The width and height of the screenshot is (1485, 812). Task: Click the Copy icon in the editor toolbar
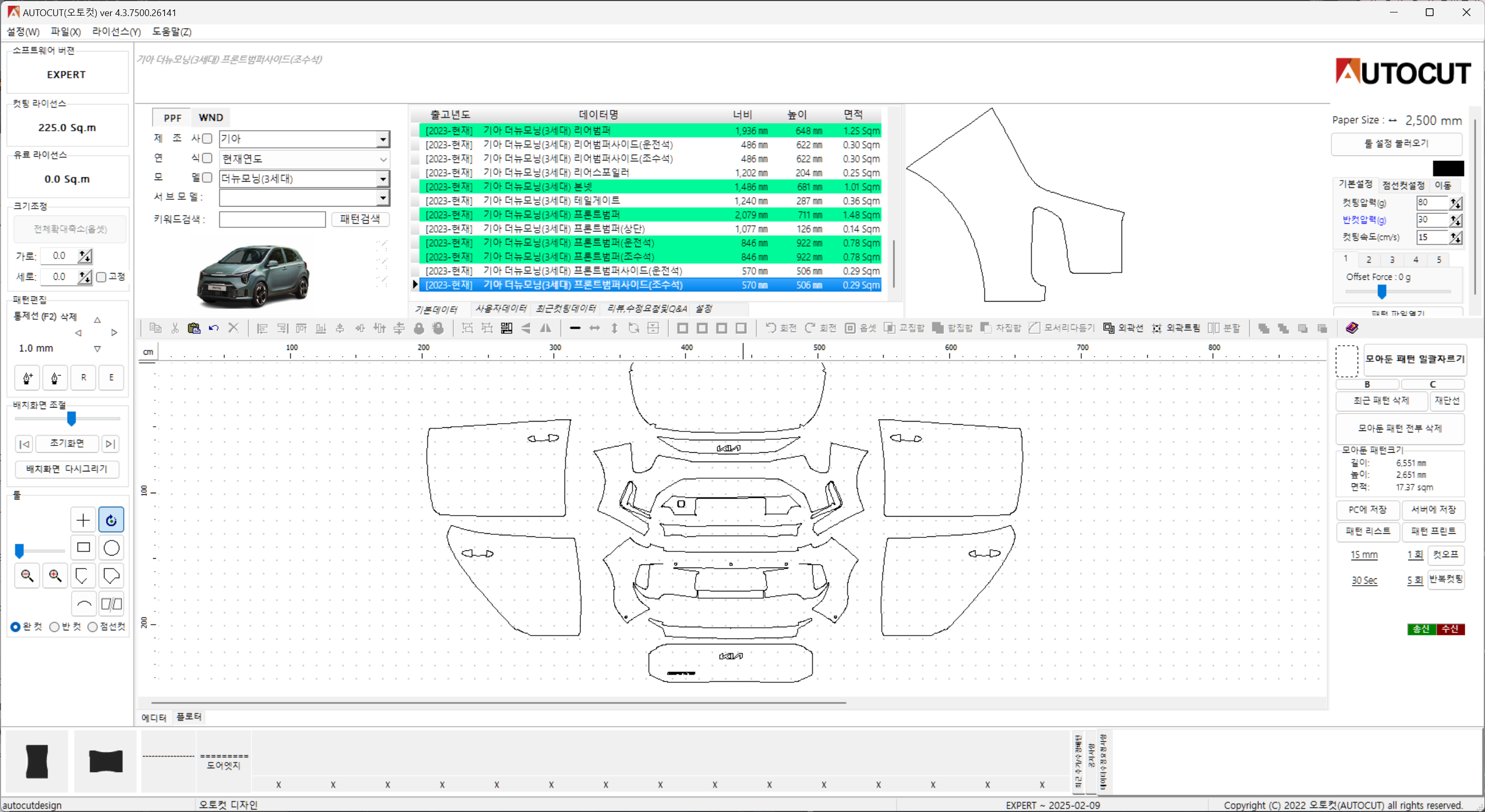(x=155, y=328)
